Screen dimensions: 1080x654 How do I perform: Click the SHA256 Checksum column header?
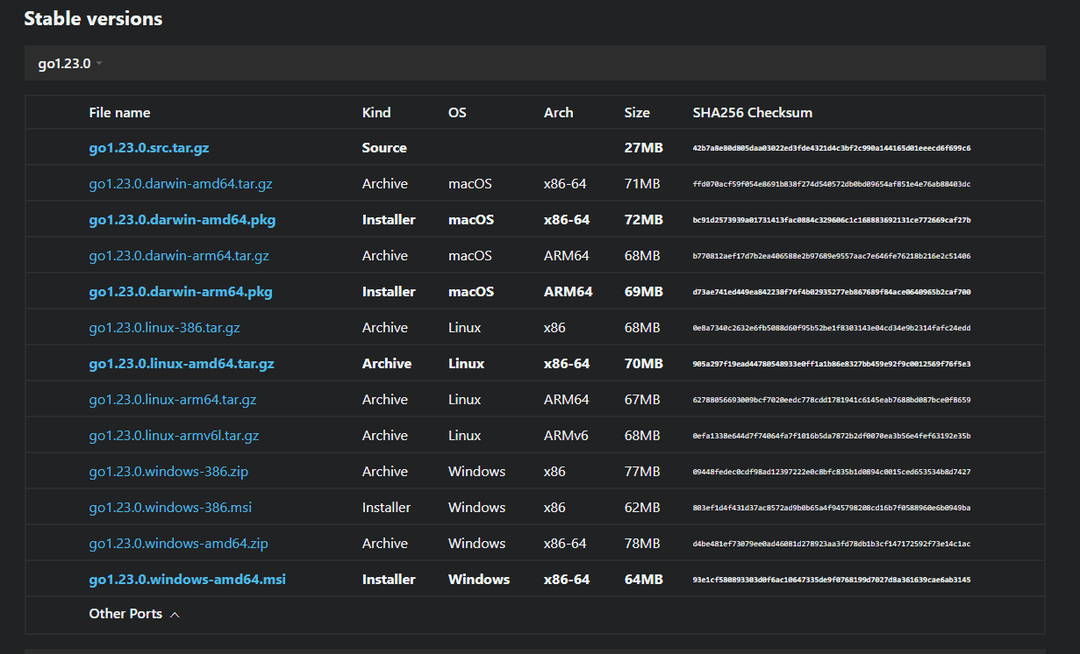coord(752,113)
